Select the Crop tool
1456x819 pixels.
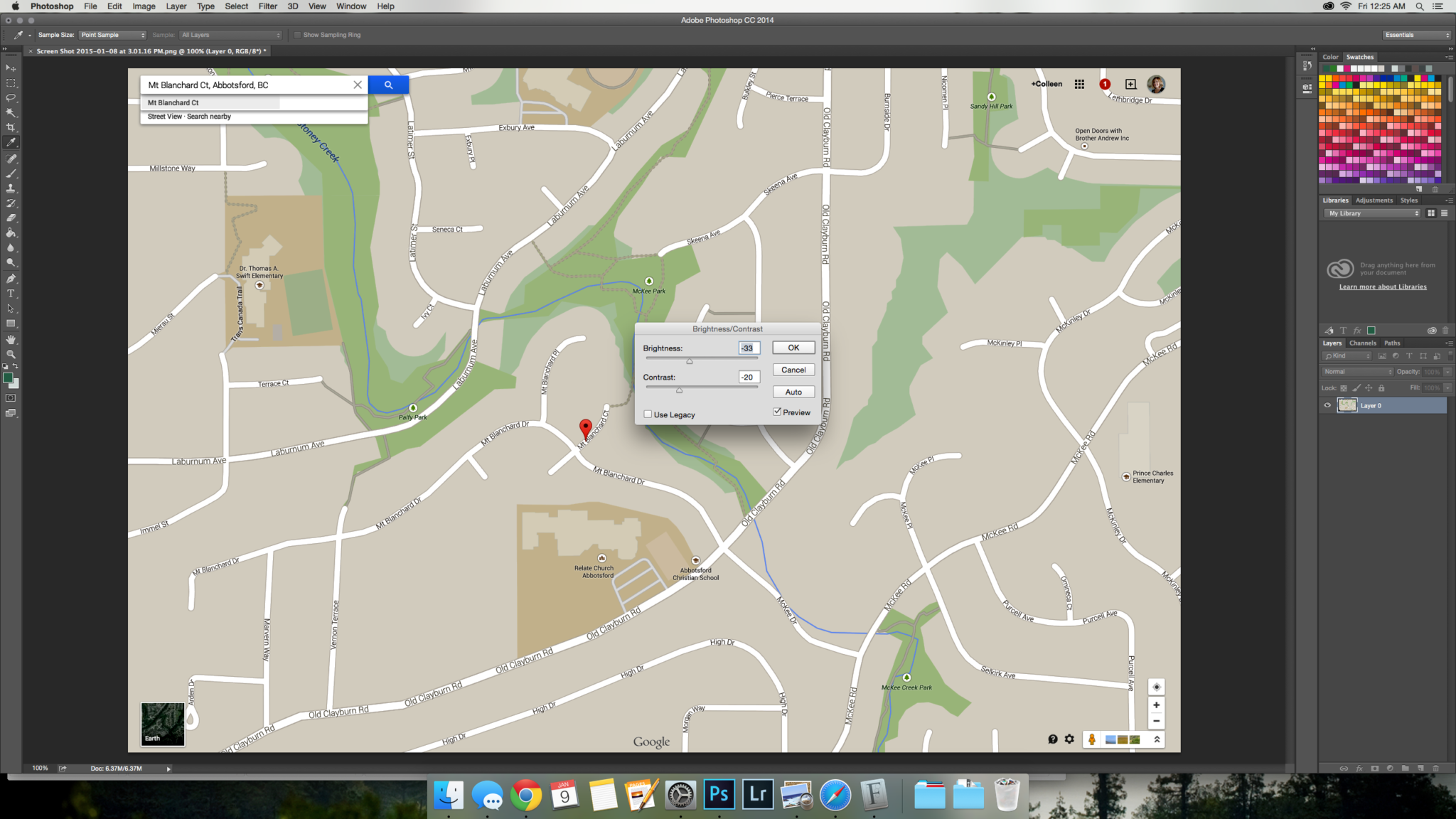(11, 127)
